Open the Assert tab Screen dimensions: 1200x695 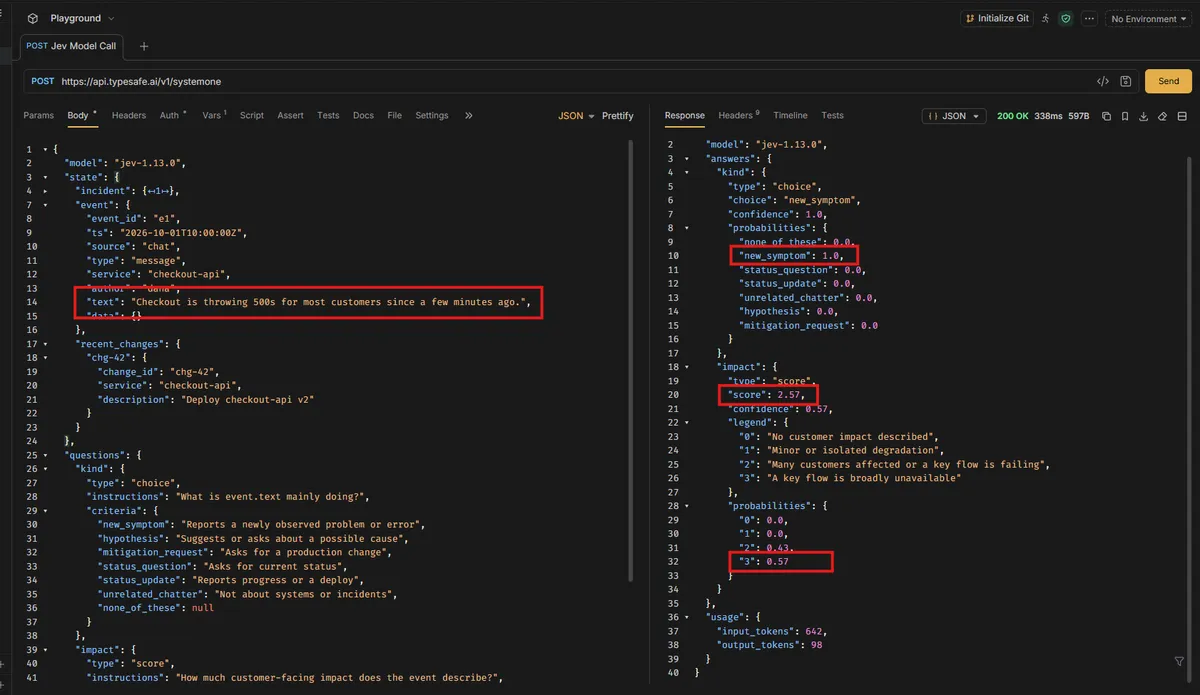point(291,115)
